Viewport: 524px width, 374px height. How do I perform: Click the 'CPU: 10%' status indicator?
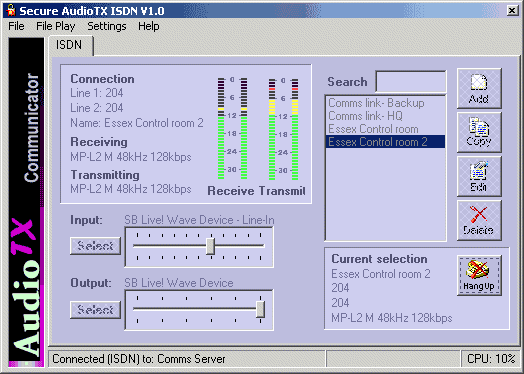pos(491,359)
